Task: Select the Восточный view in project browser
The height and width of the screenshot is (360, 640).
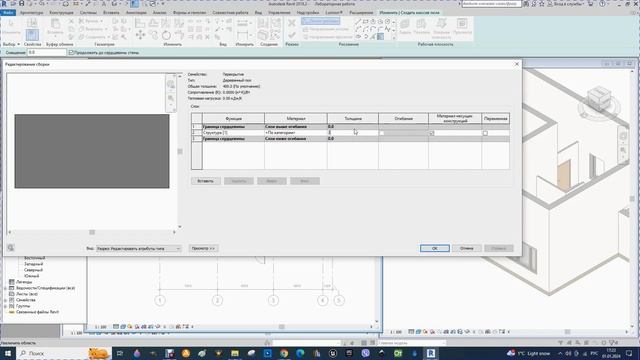Action: pyautogui.click(x=35, y=258)
